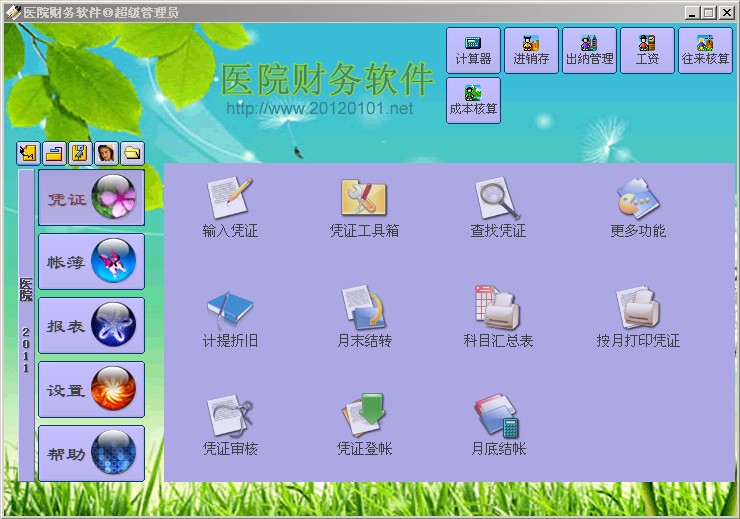Click the portrait photo icon in small toolbar
The image size is (740, 519).
(106, 153)
